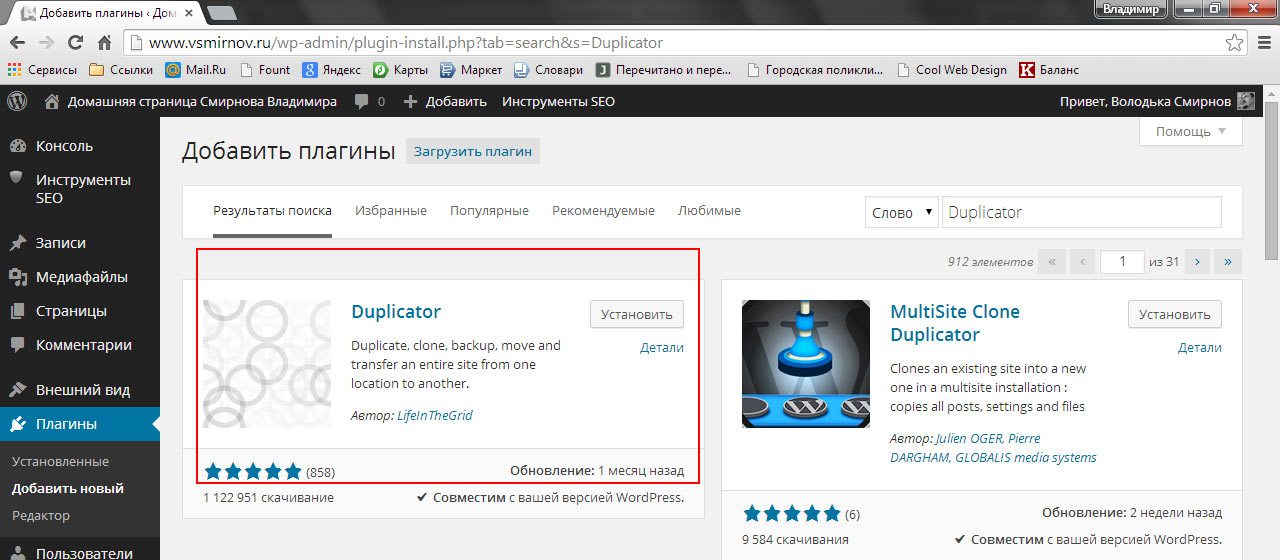Open the Добавить new content menu
Viewport: 1280px width, 560px height.
[x=446, y=101]
